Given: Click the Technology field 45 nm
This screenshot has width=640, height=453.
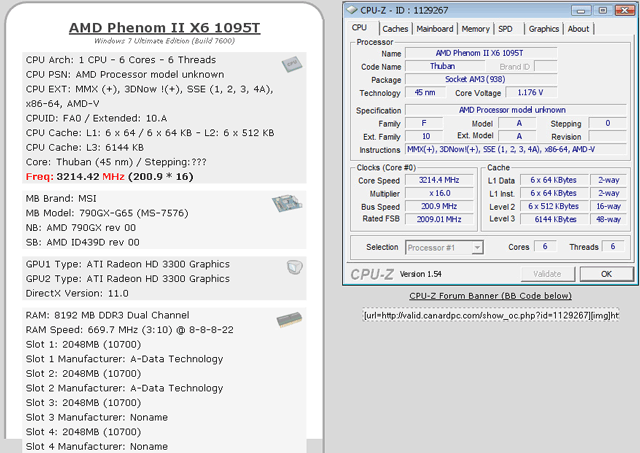Looking at the screenshot, I should [x=425, y=92].
